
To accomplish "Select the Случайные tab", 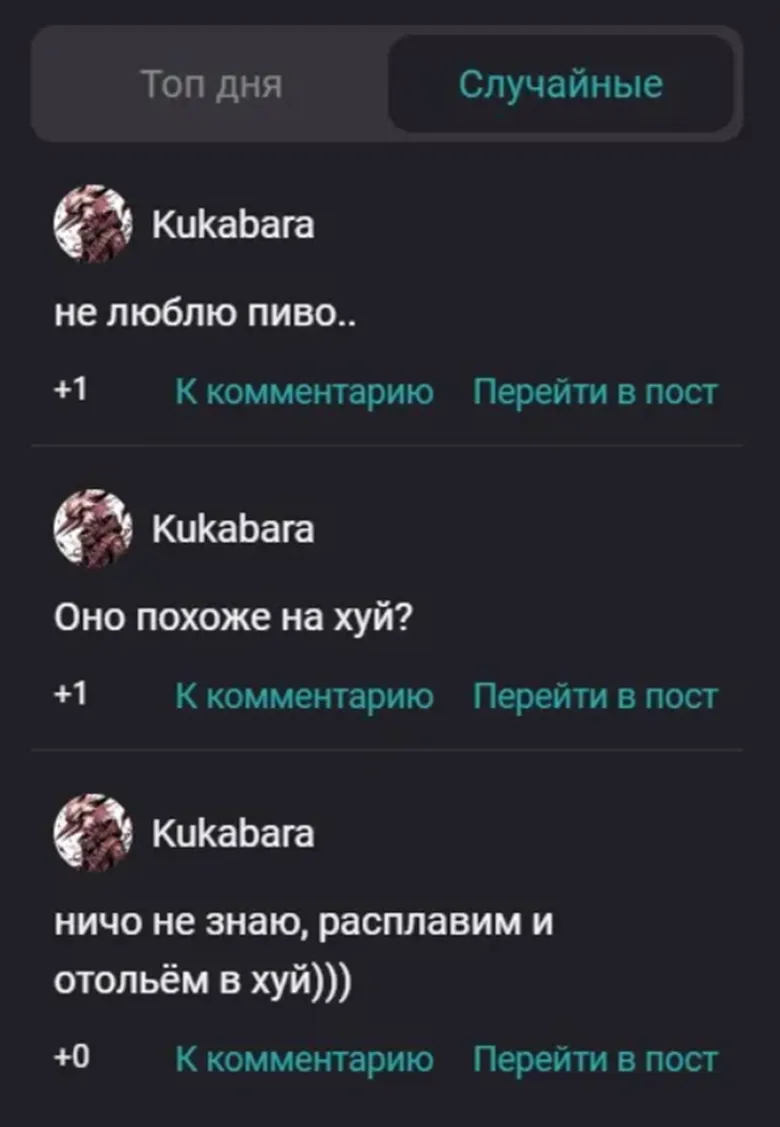I will coord(561,84).
